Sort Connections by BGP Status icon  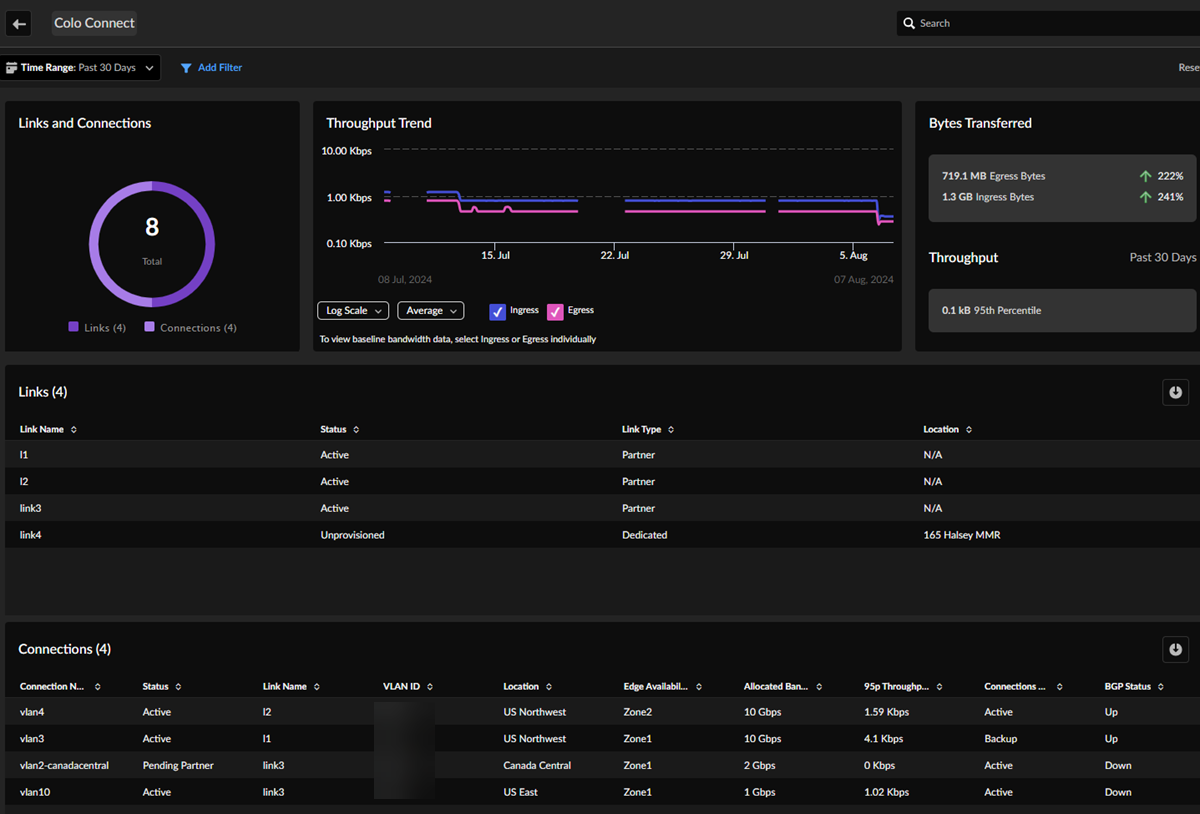click(1161, 687)
